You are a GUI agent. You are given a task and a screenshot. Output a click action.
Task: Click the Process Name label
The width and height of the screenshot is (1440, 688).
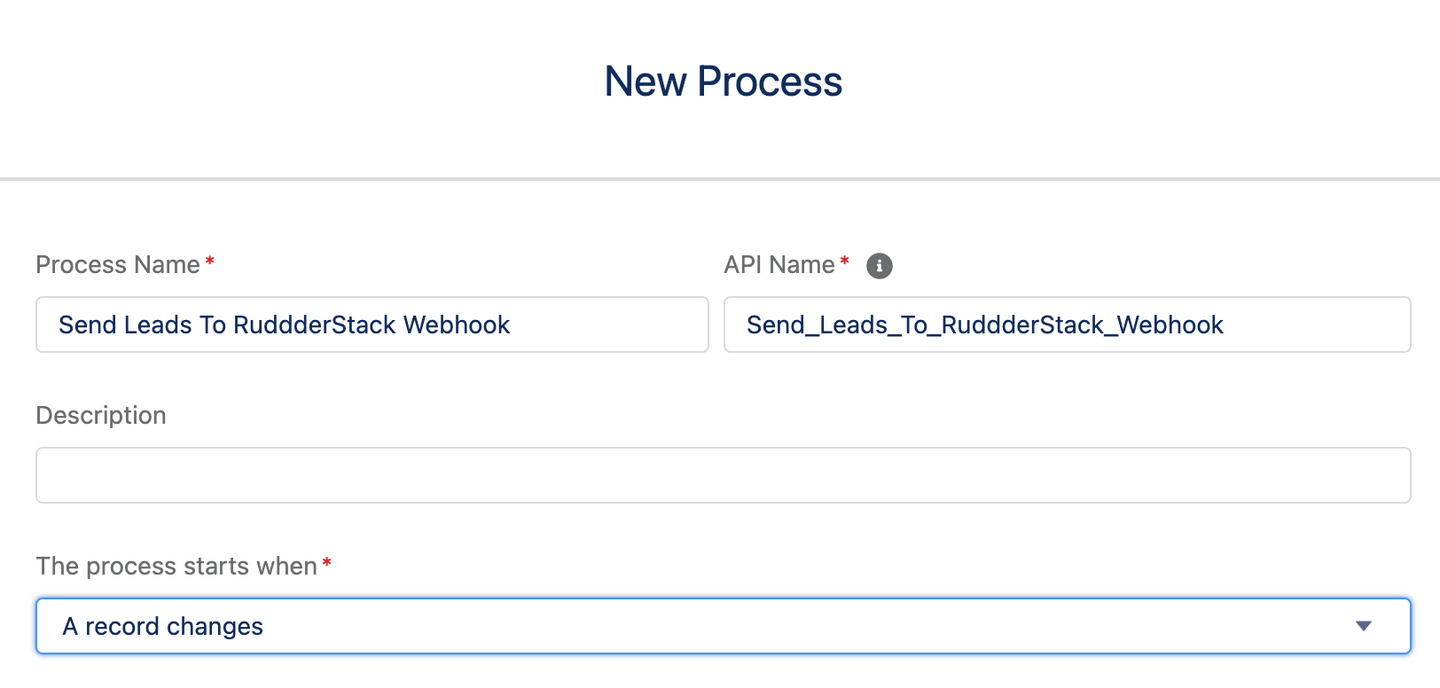(x=117, y=264)
